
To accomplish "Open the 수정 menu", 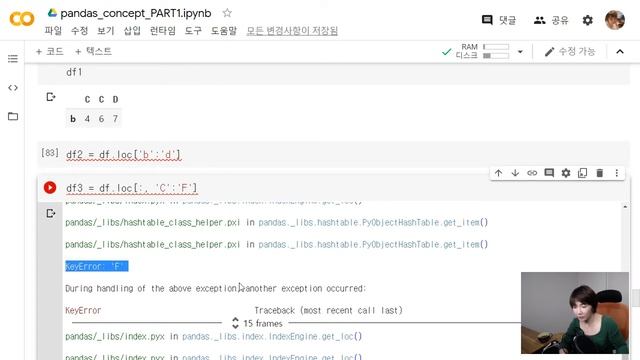I will 79,31.
